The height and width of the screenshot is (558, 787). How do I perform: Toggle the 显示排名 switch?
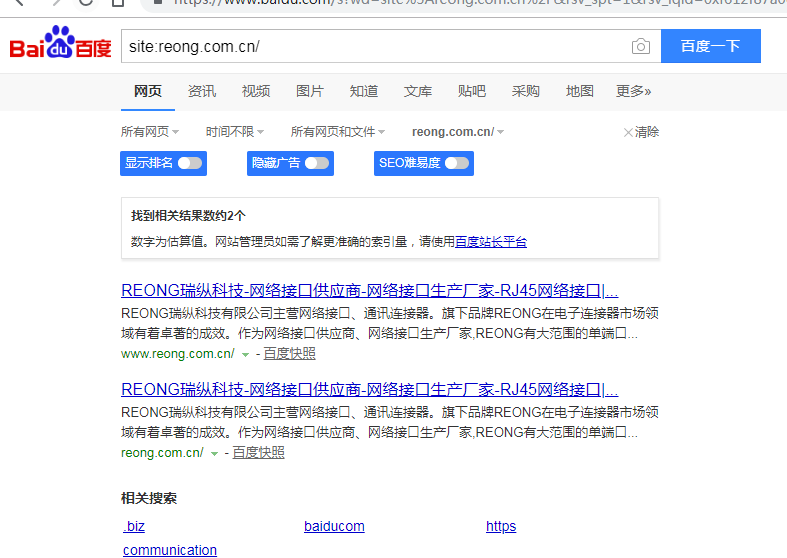[x=190, y=163]
